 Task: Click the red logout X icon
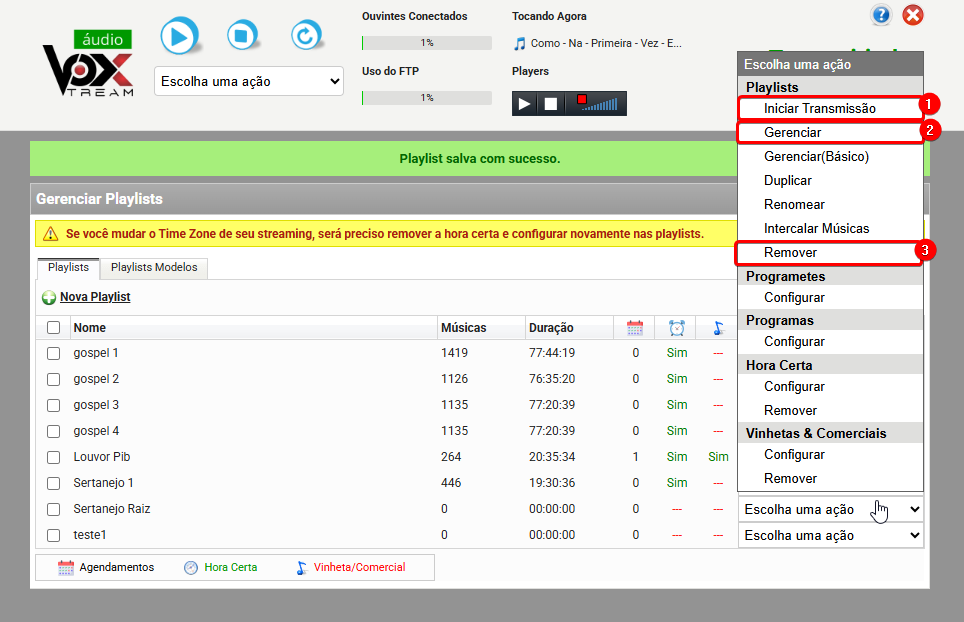click(x=912, y=15)
